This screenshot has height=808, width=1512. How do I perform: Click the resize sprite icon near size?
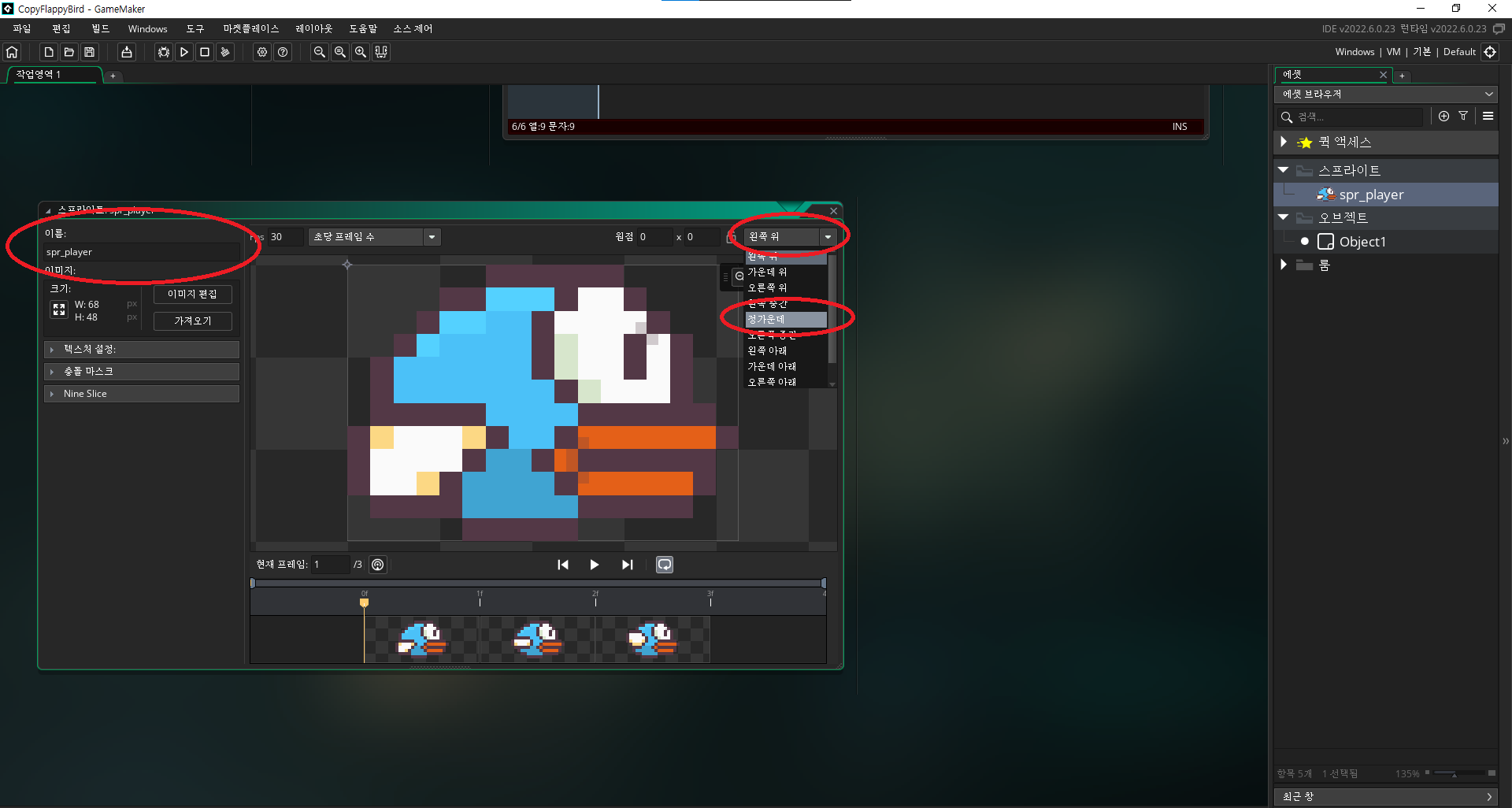click(59, 310)
